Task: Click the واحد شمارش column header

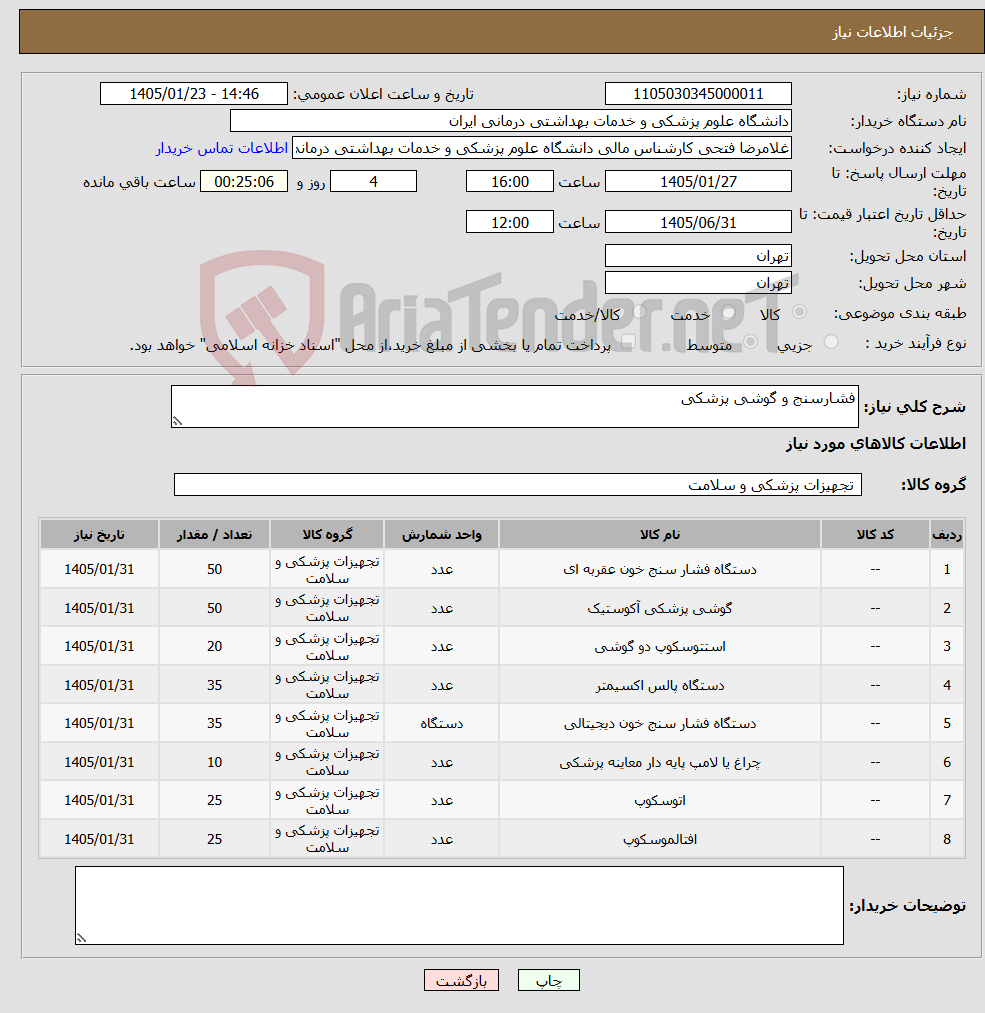Action: 442,534
